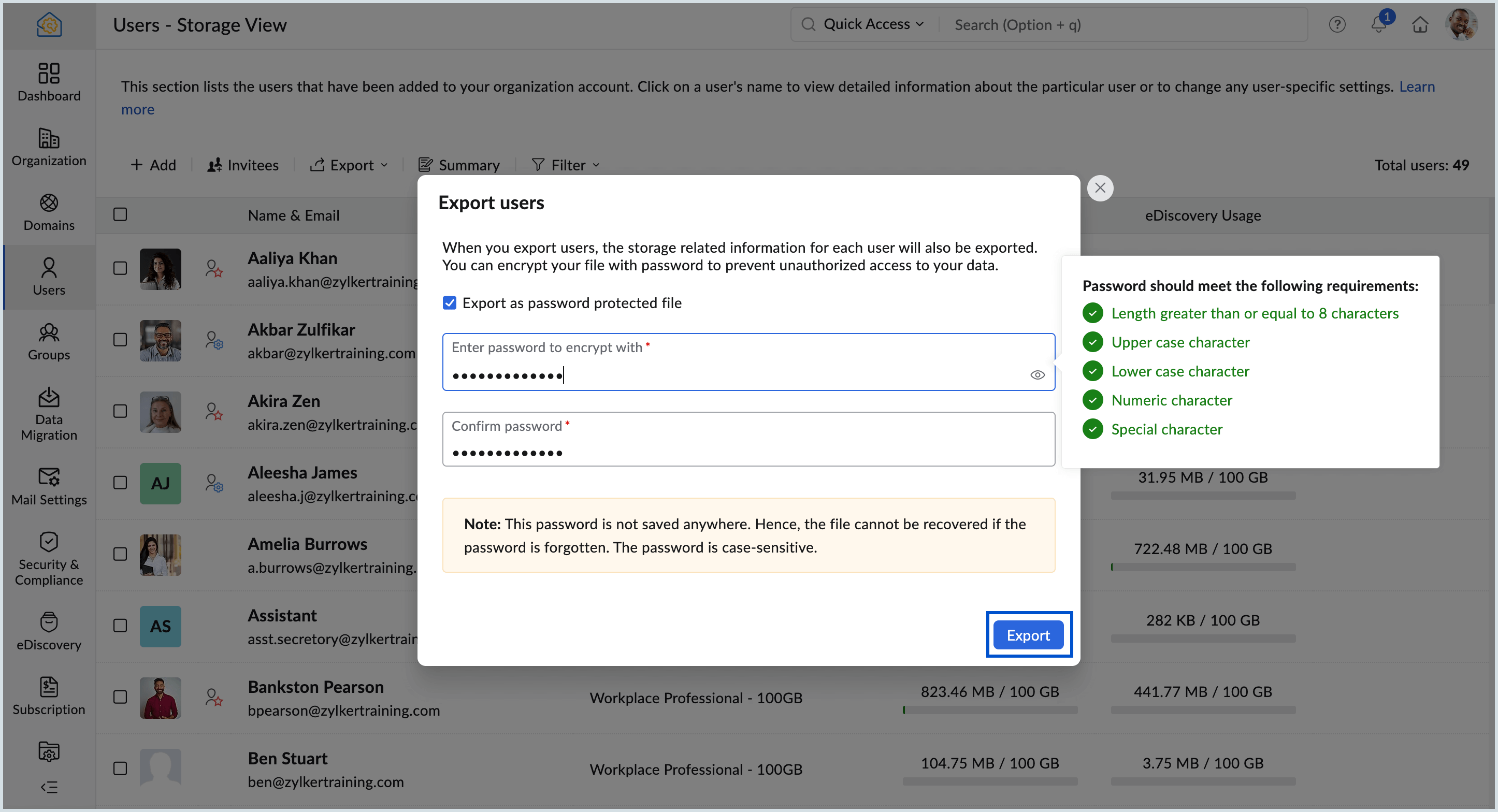Click the Confirm password field
This screenshot has width=1498, height=812.
[748, 452]
